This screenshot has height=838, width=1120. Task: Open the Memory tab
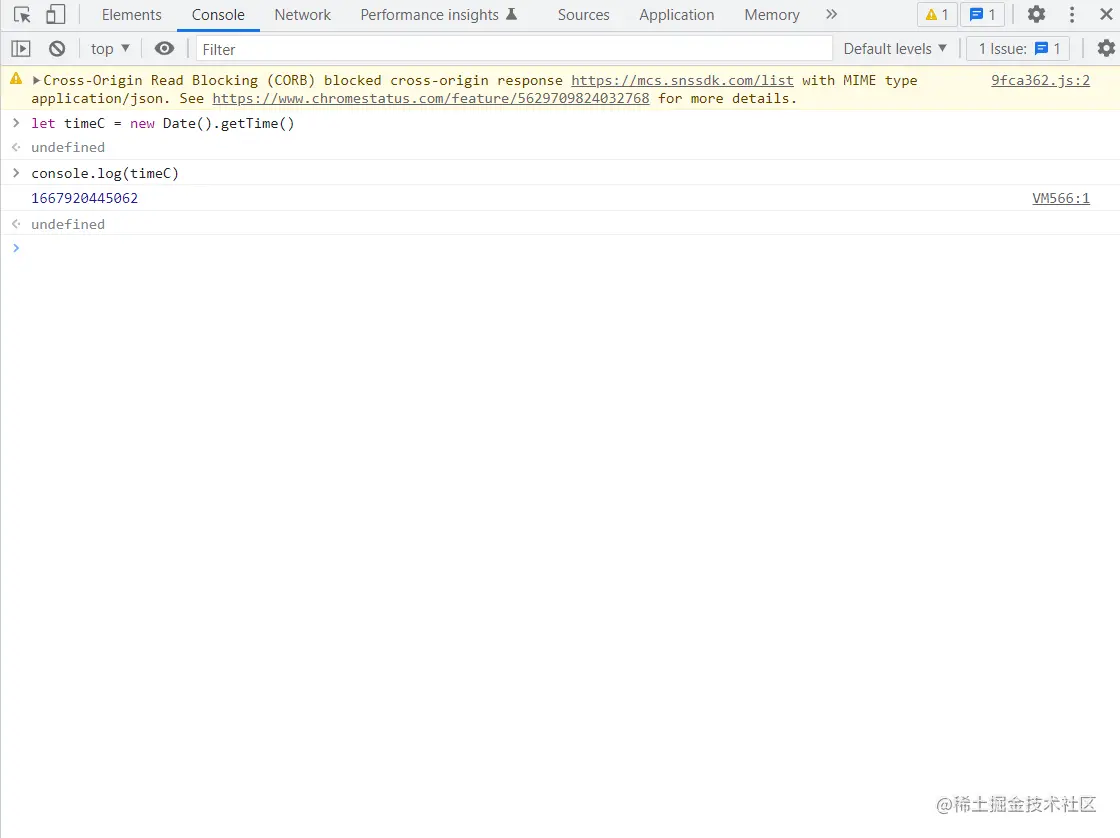[x=771, y=15]
